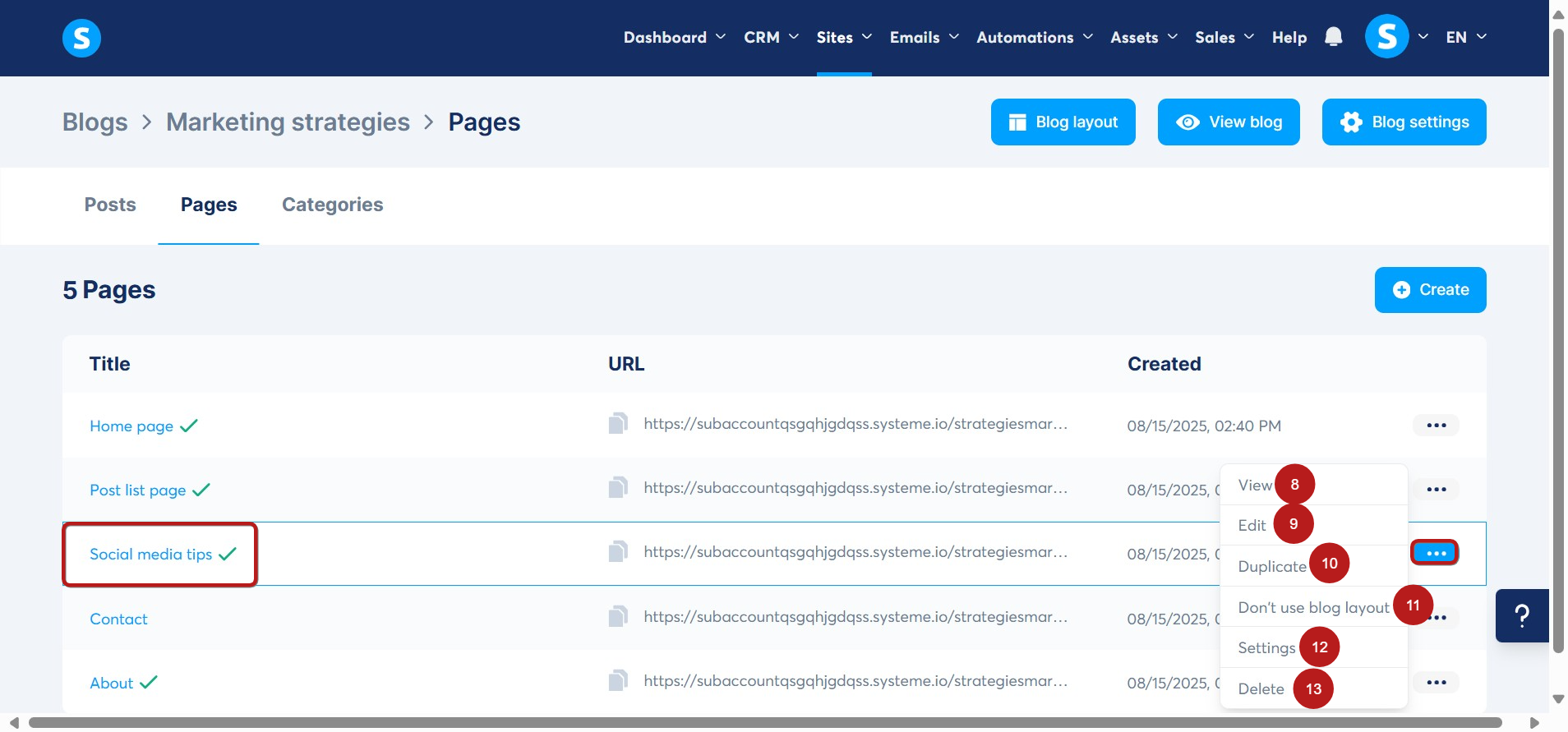Click the URL column header
The height and width of the screenshot is (732, 1568).
tap(626, 364)
